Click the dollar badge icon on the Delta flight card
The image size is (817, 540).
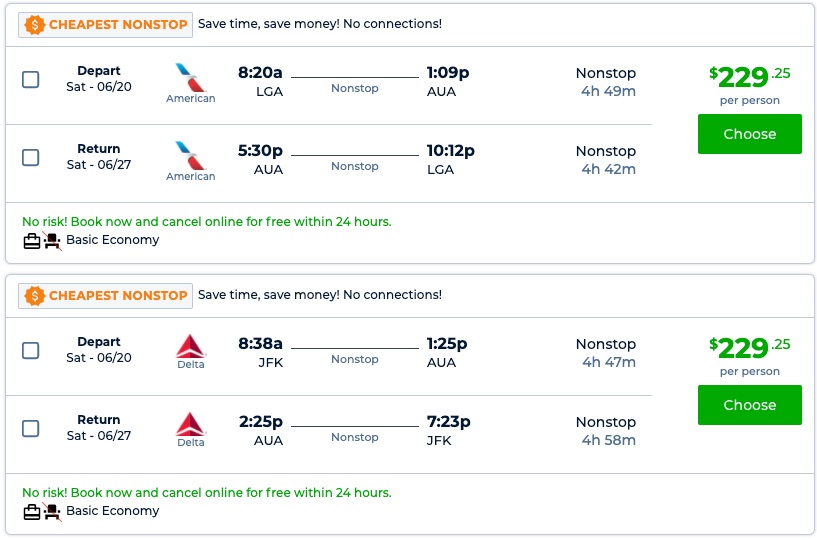point(35,295)
